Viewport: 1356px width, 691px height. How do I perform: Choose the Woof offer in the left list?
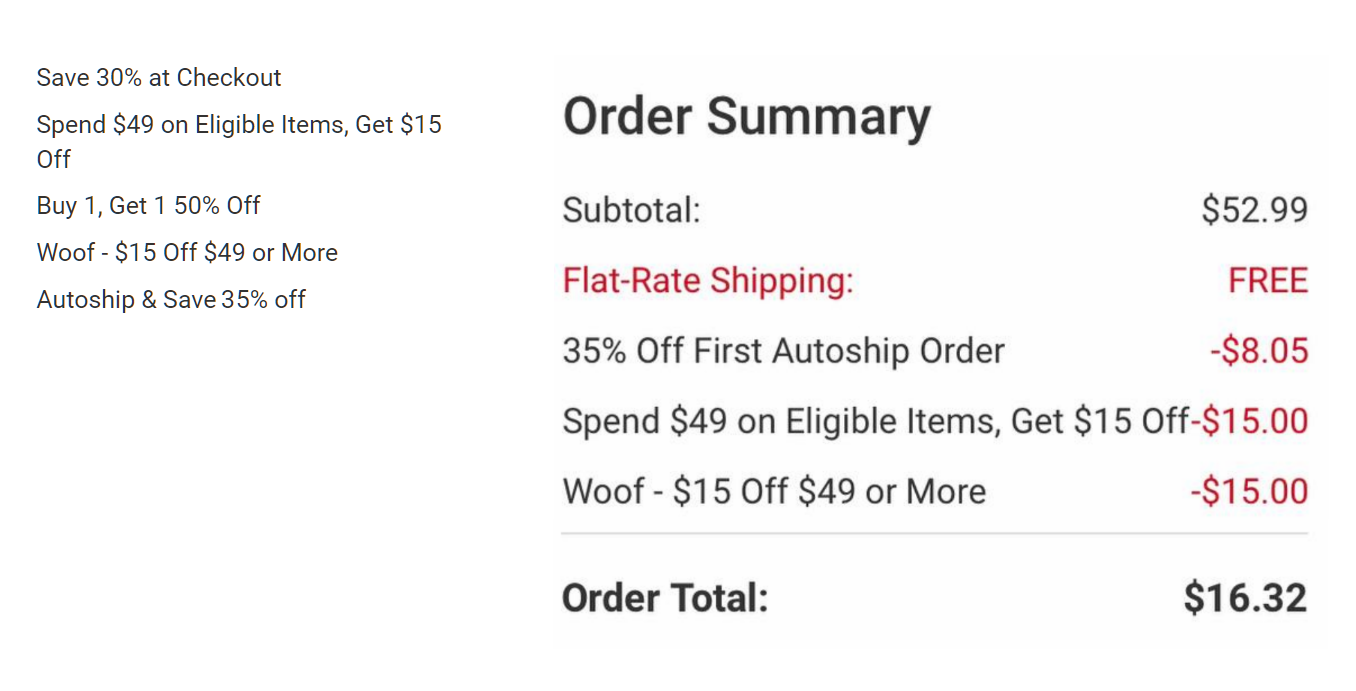(187, 253)
